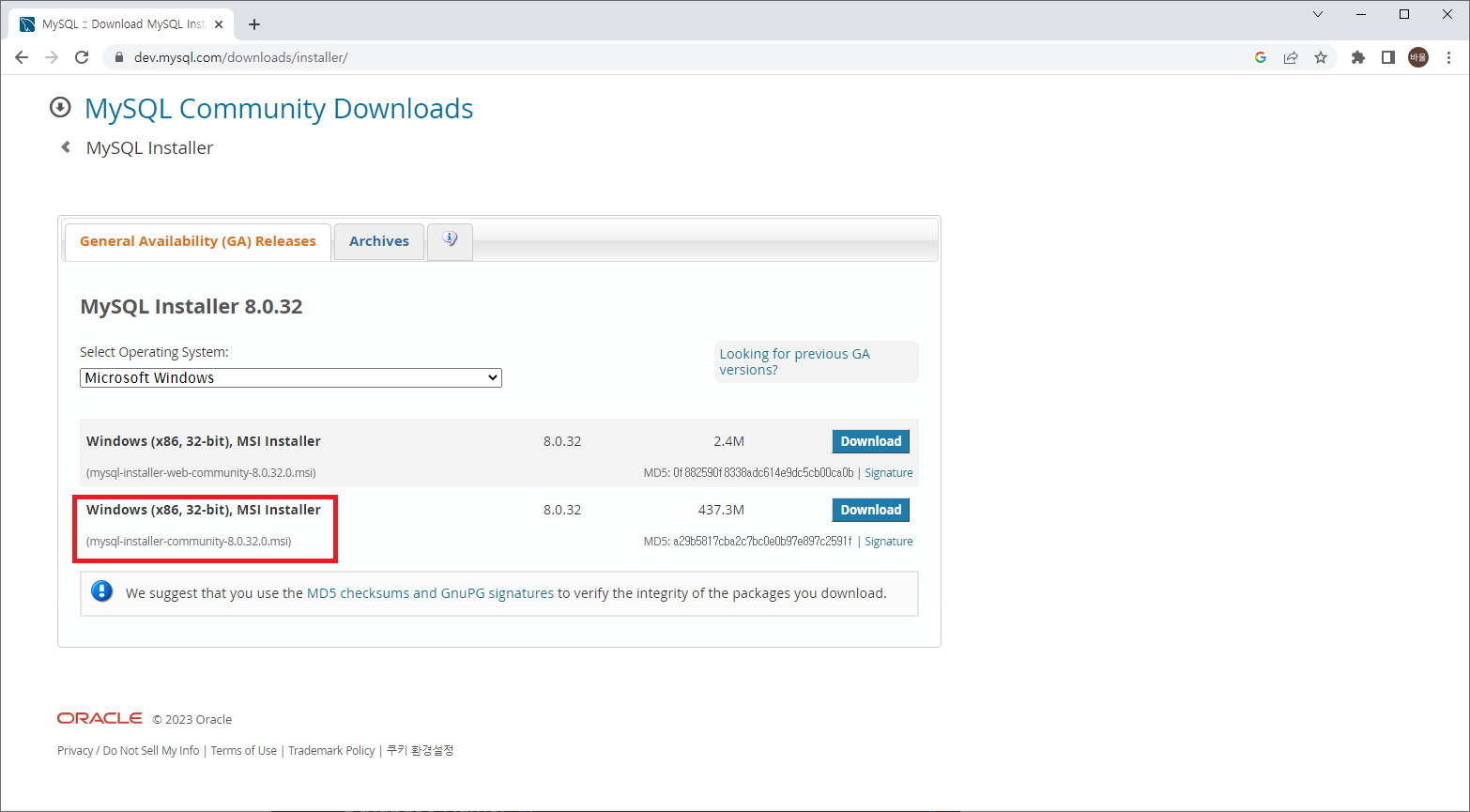The height and width of the screenshot is (812, 1470).
Task: Open the Extensions puzzle icon
Action: coord(1357,57)
